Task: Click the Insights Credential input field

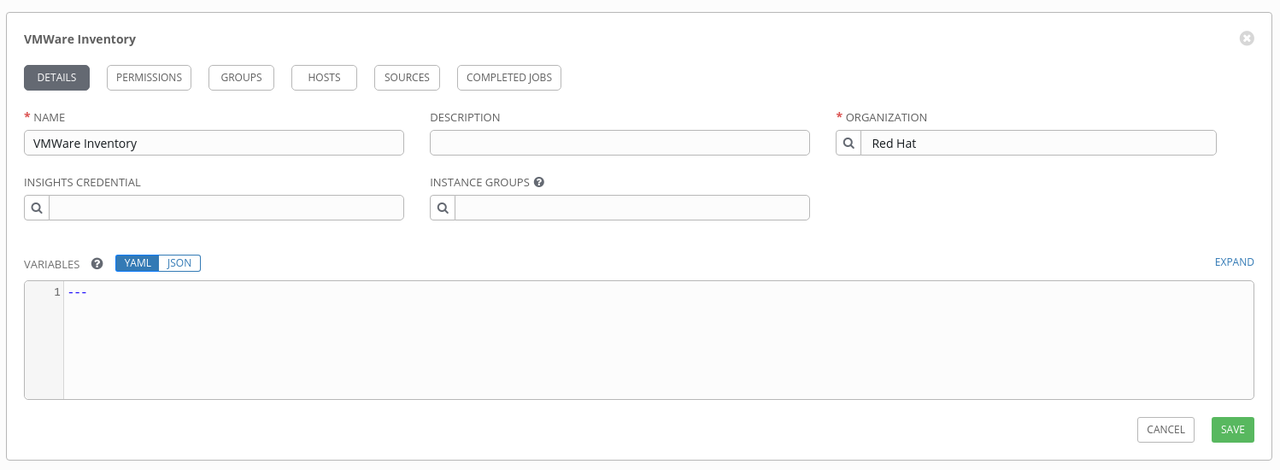Action: coord(226,208)
